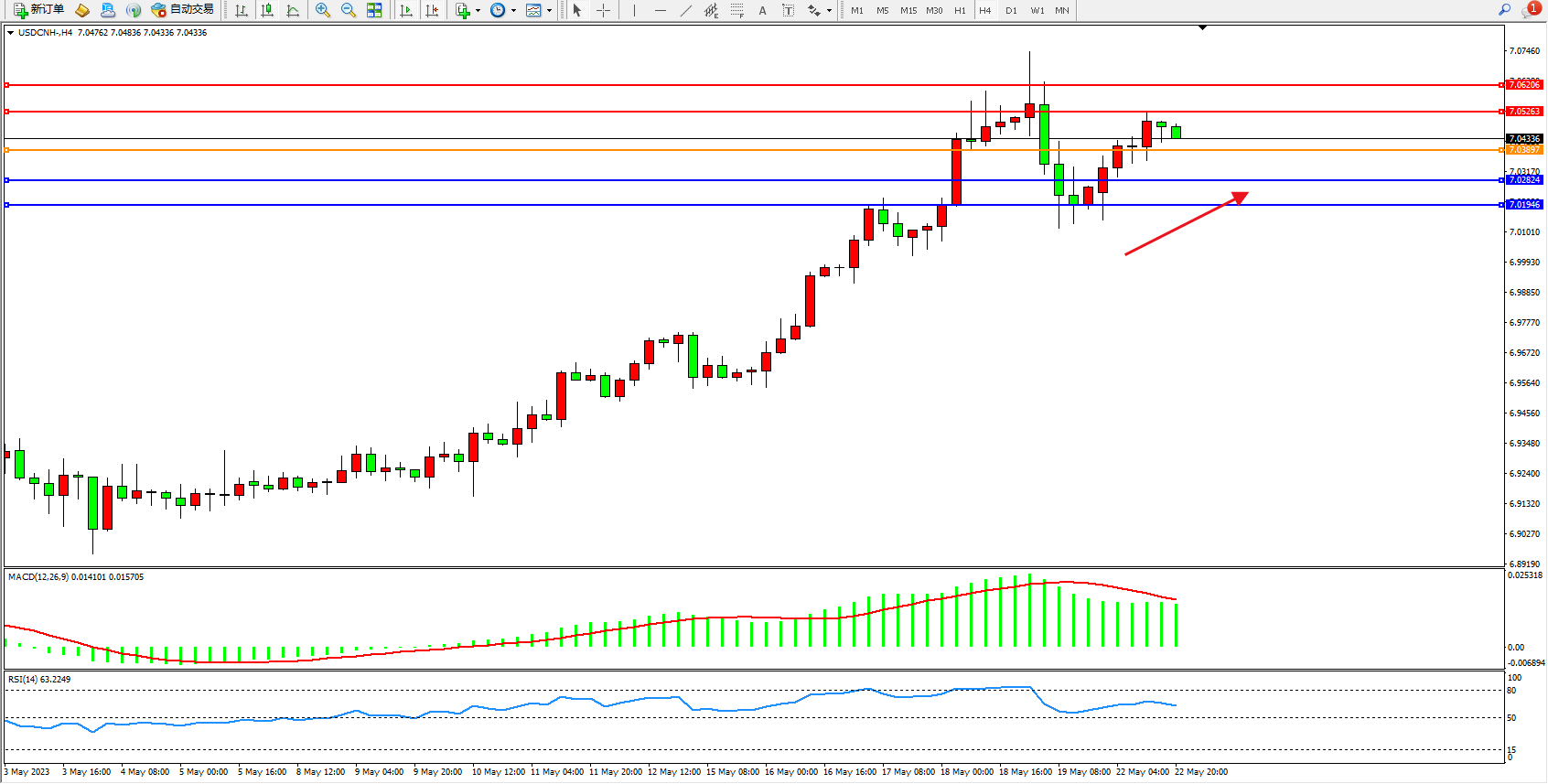This screenshot has width=1548, height=784.
Task: Click the red 7.06206 price level label
Action: [1524, 85]
